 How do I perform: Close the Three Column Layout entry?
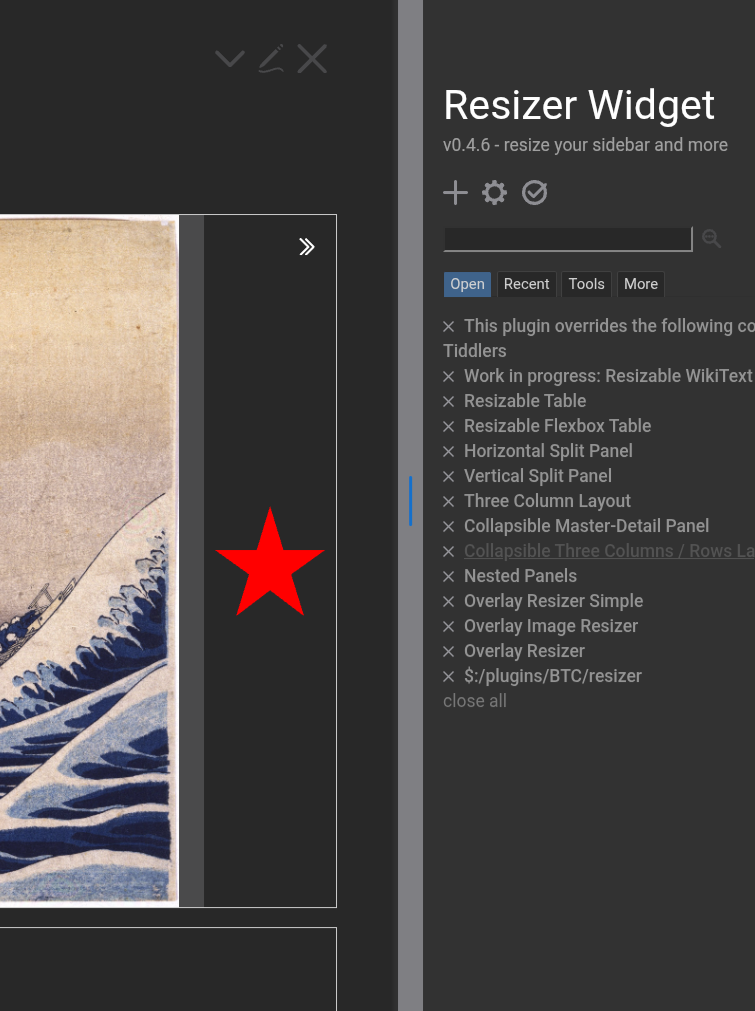click(449, 502)
